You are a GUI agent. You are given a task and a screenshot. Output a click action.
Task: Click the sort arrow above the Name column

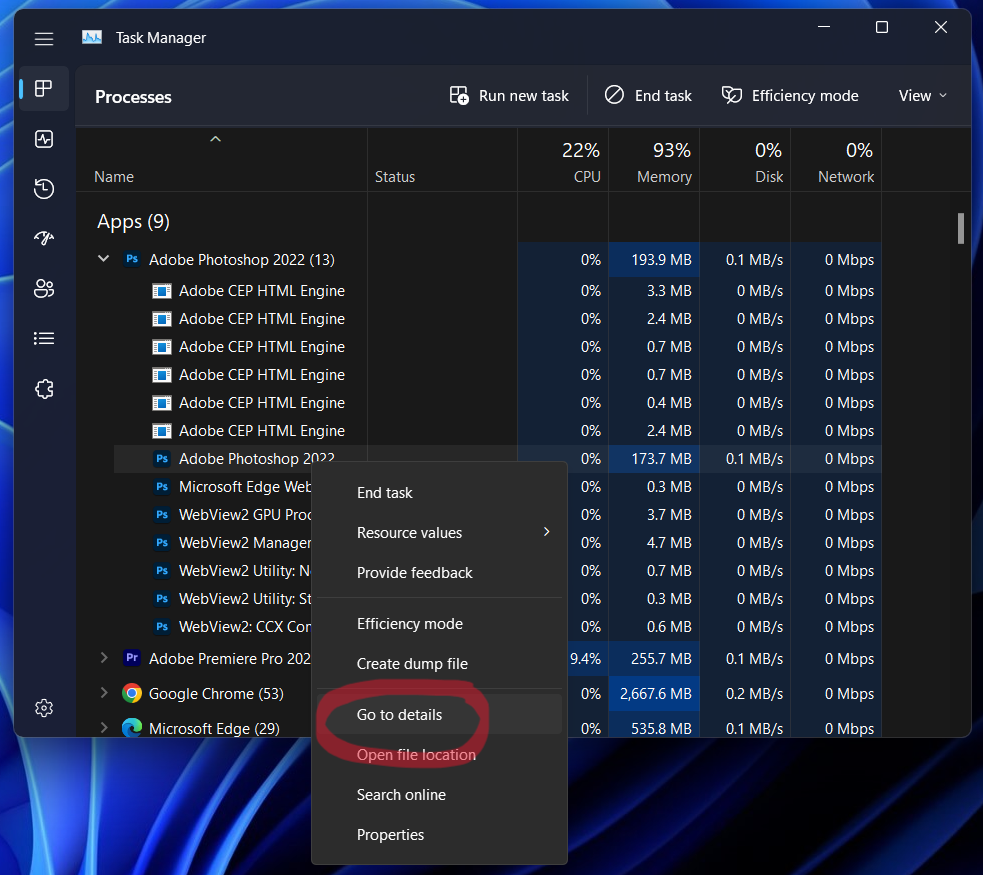pos(215,139)
